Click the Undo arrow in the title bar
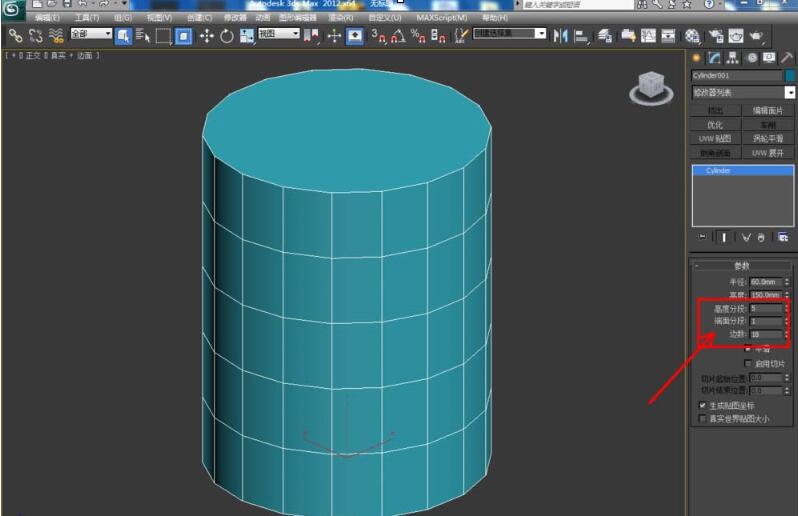The height and width of the screenshot is (516, 798). (x=82, y=4)
